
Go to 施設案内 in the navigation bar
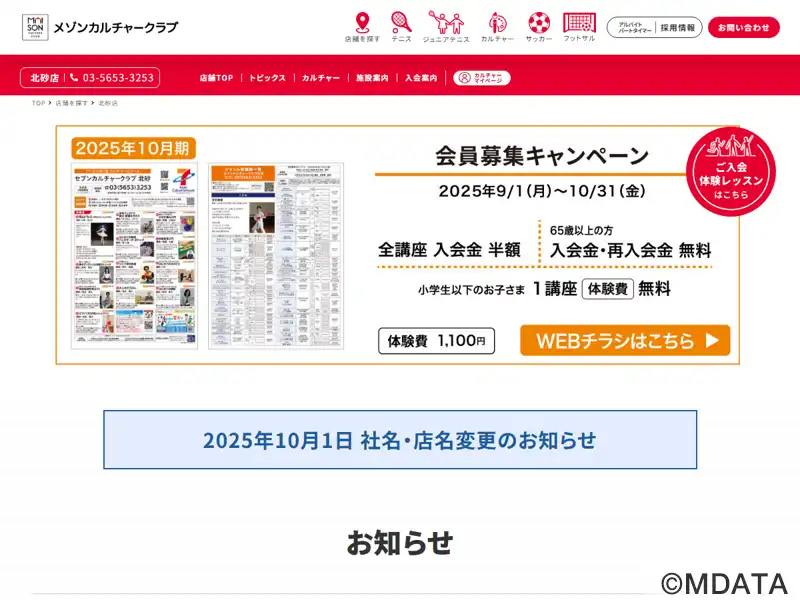[x=372, y=78]
